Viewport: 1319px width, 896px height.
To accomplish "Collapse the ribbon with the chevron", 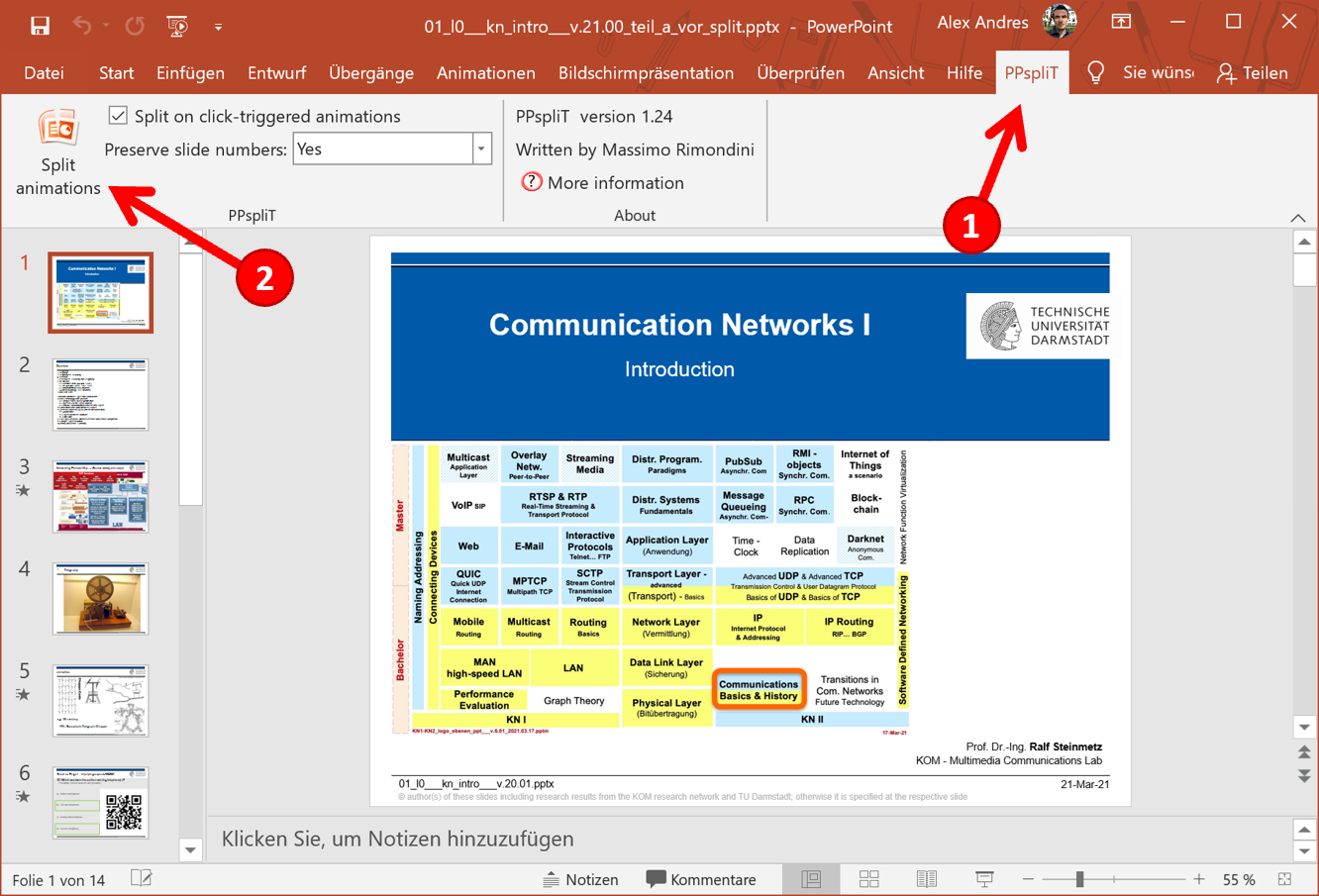I will point(1297,217).
